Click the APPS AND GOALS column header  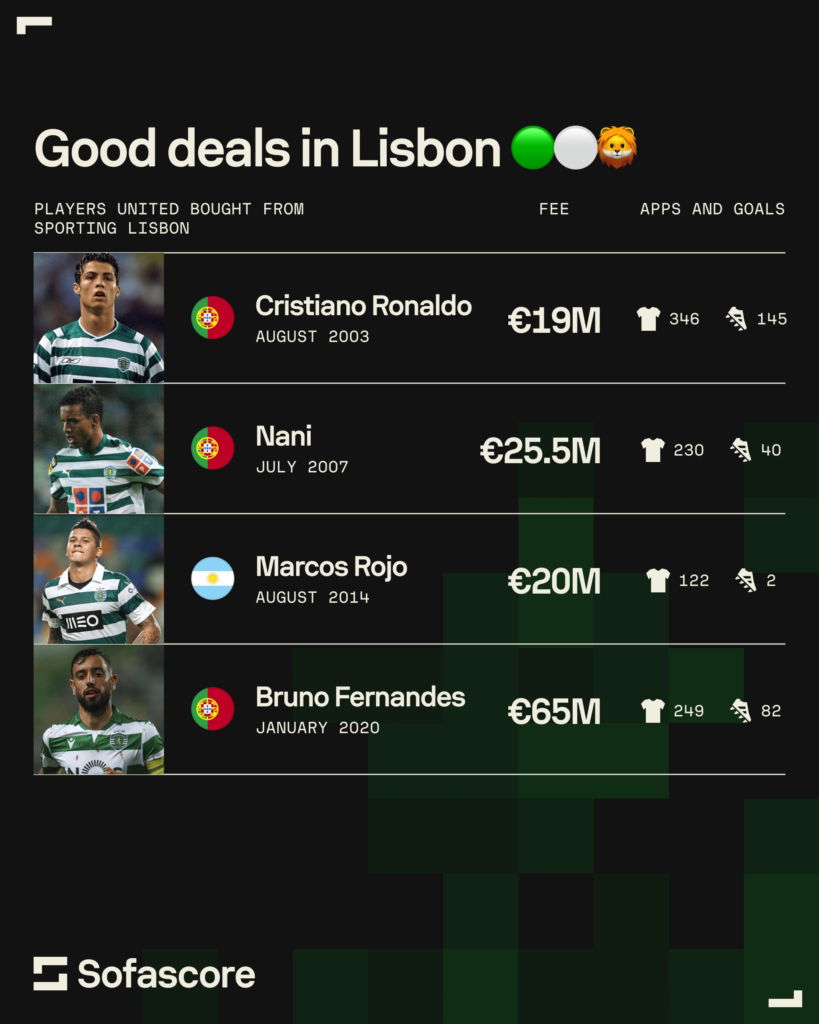pos(713,209)
